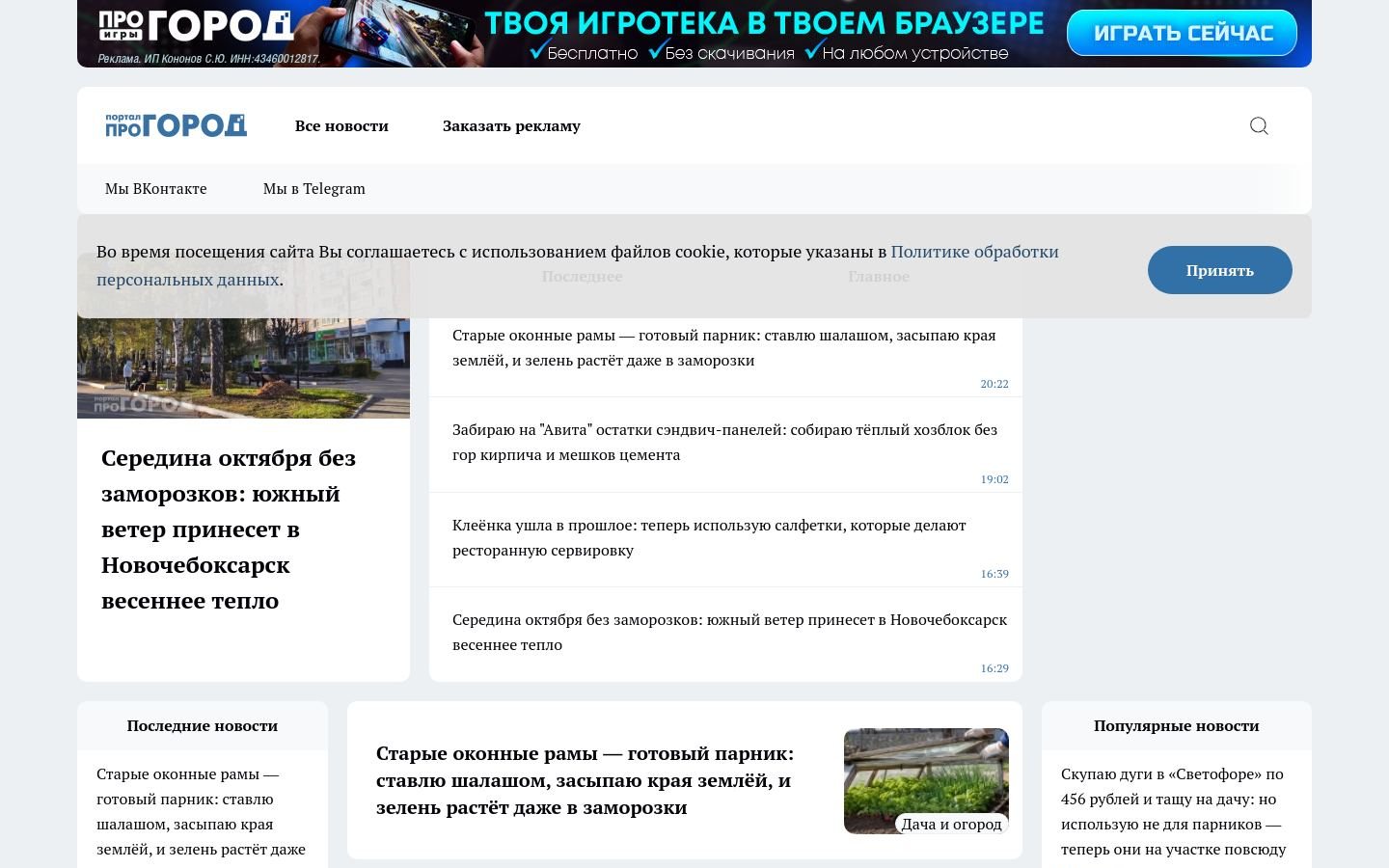
Task: Accept cookies with the Принять button
Action: 1220,270
